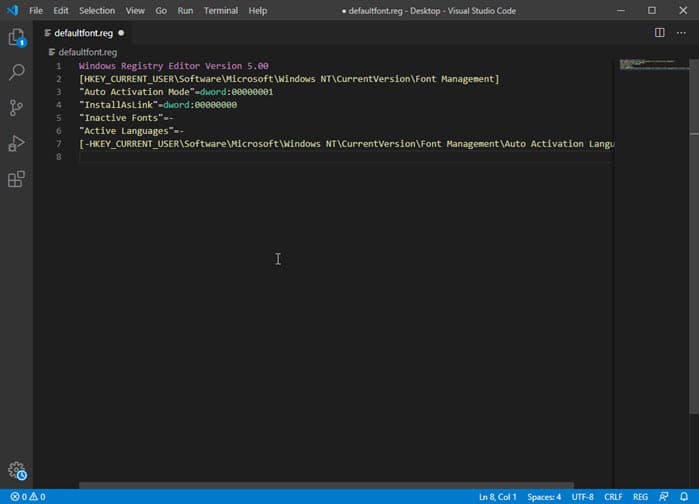Click the horizontal editor scrollbar

coord(326,485)
